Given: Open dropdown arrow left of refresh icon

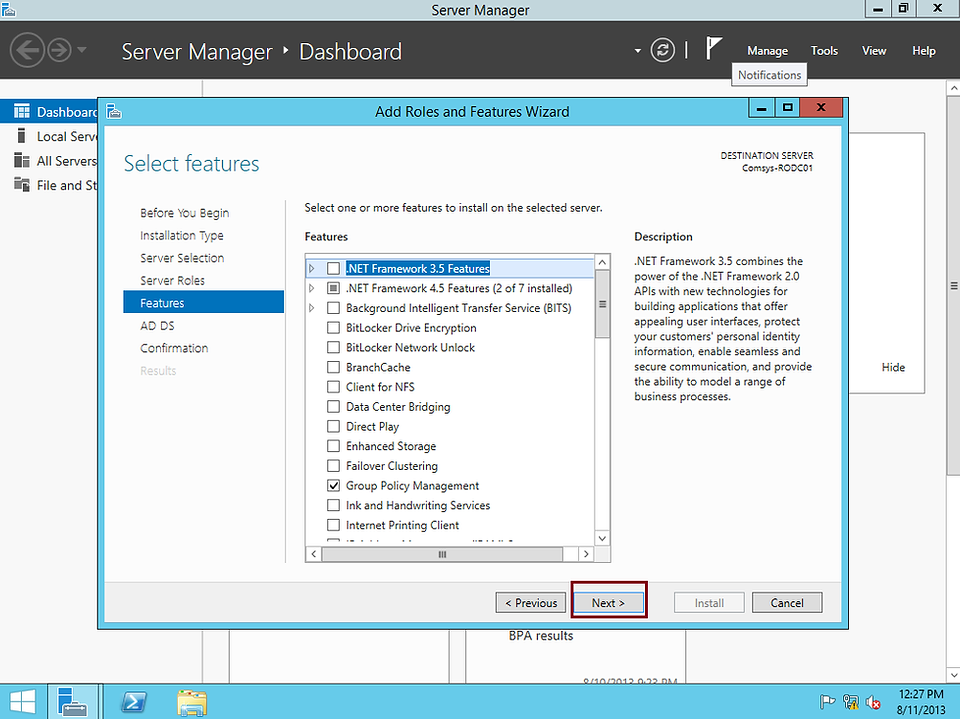Looking at the screenshot, I should [637, 51].
